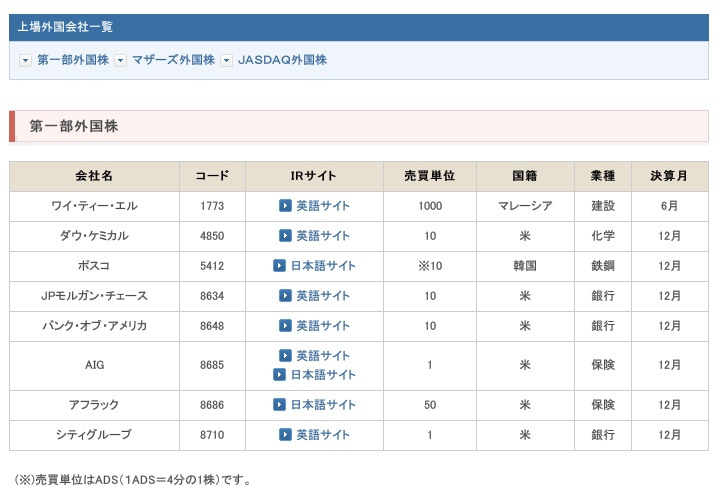Click play icon in アフラック row
This screenshot has height=498, width=722.
(x=279, y=405)
